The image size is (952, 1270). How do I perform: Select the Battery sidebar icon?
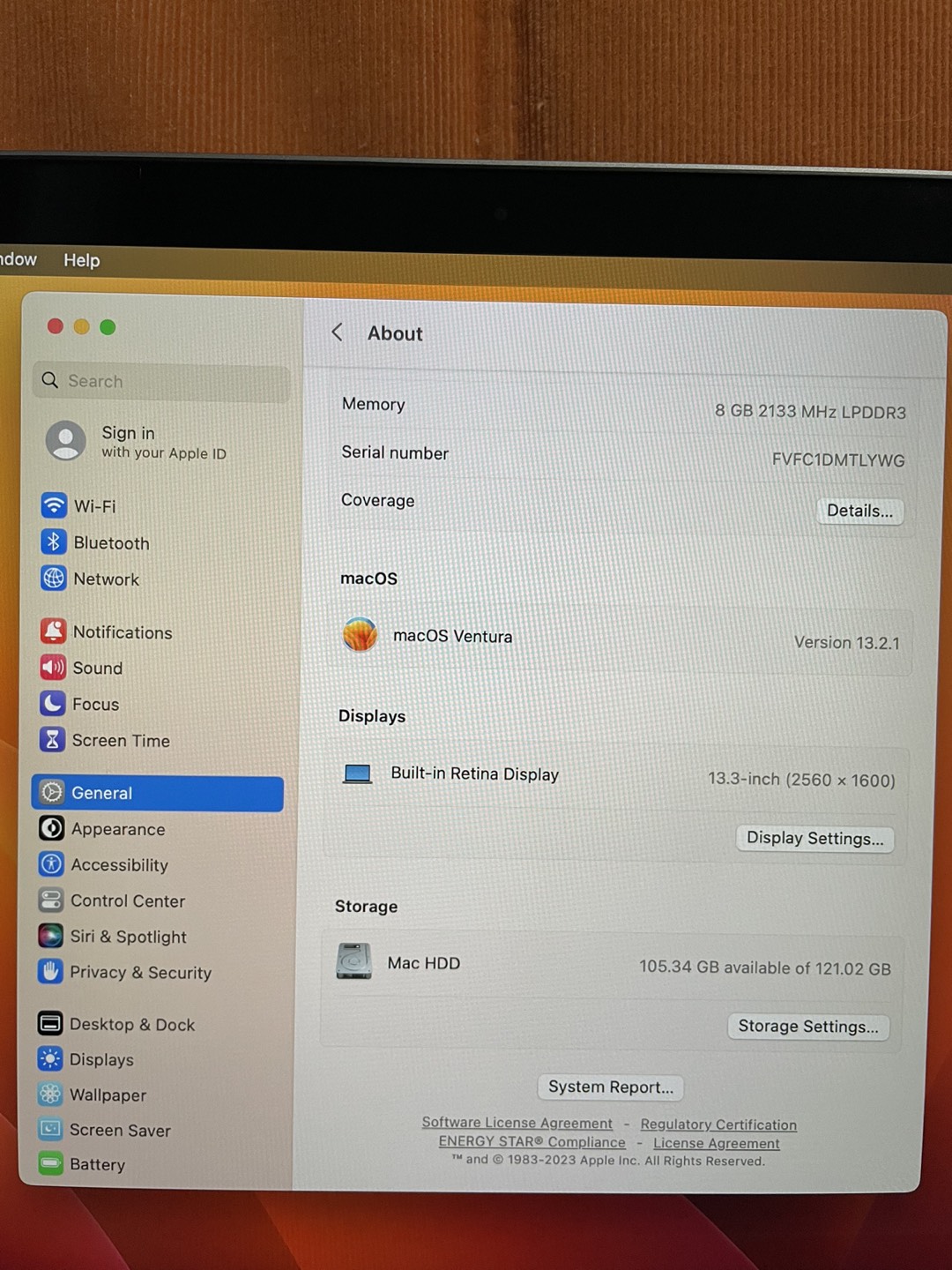[50, 1165]
